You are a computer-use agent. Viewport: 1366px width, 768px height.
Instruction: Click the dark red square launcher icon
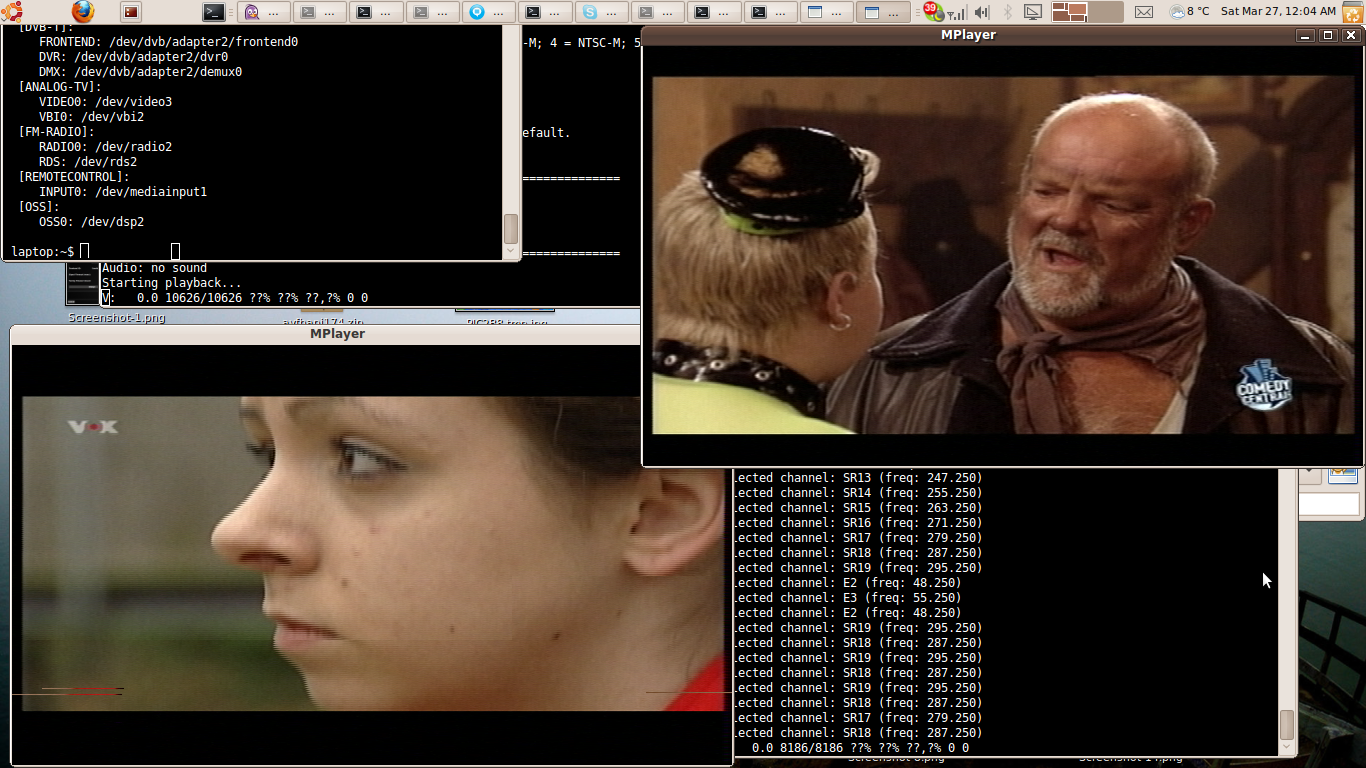131,12
